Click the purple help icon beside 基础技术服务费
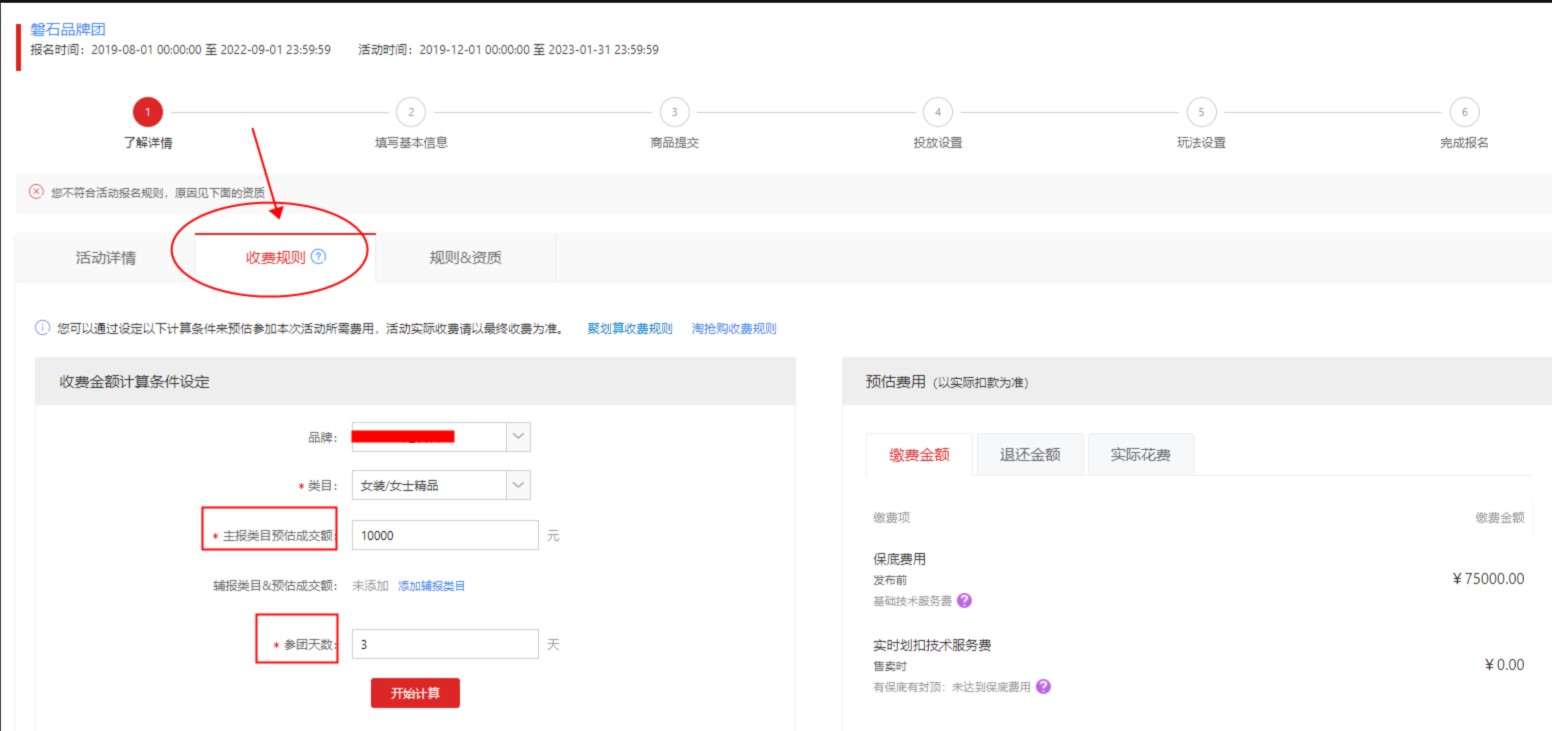 (x=964, y=601)
